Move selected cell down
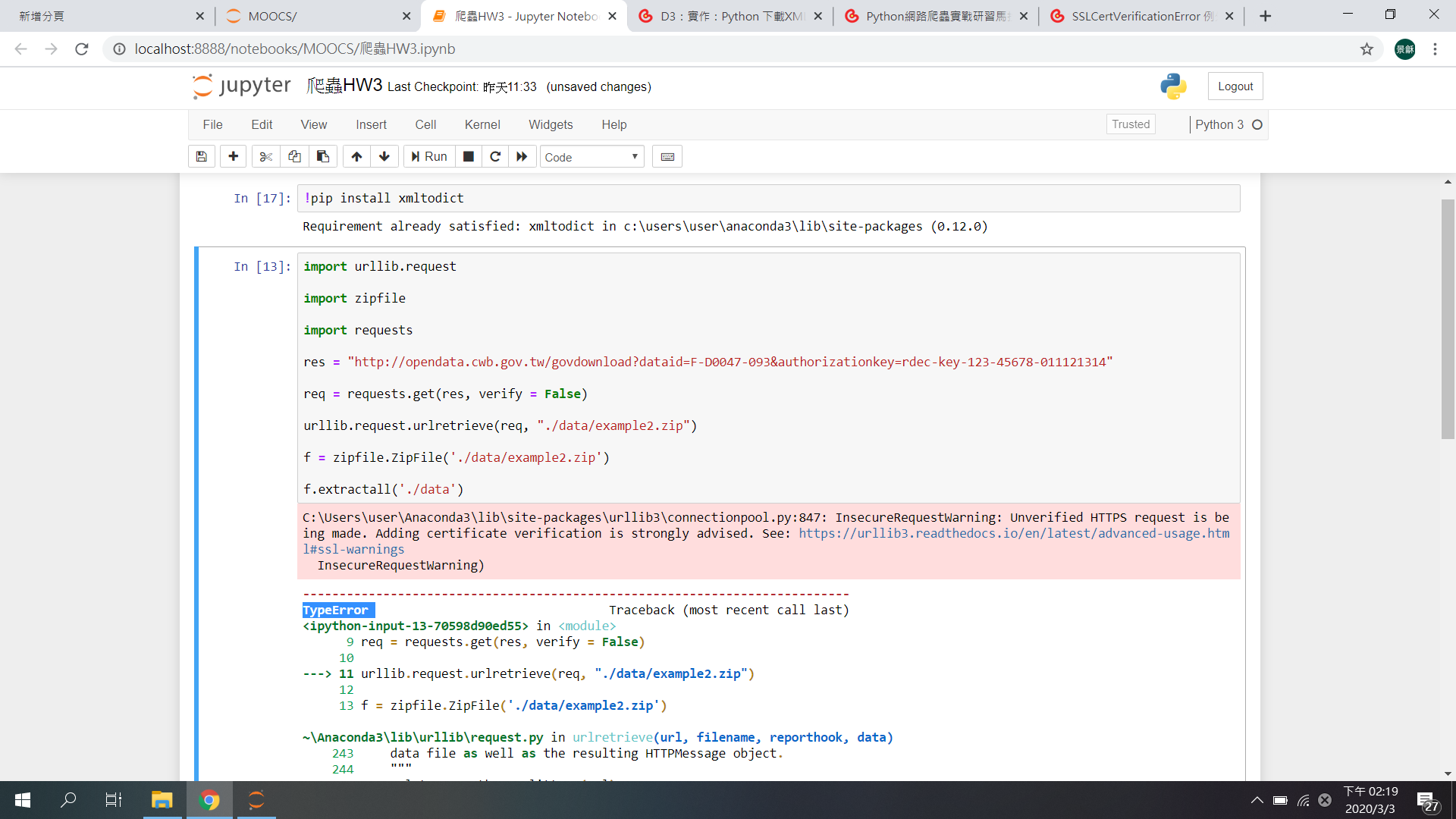This screenshot has width=1456, height=819. tap(384, 157)
